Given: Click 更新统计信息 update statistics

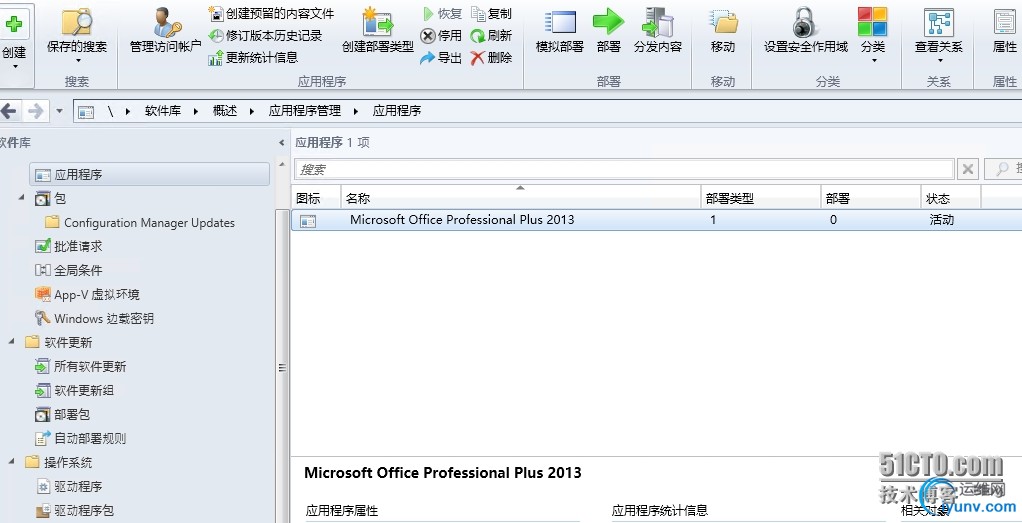Looking at the screenshot, I should (253, 57).
